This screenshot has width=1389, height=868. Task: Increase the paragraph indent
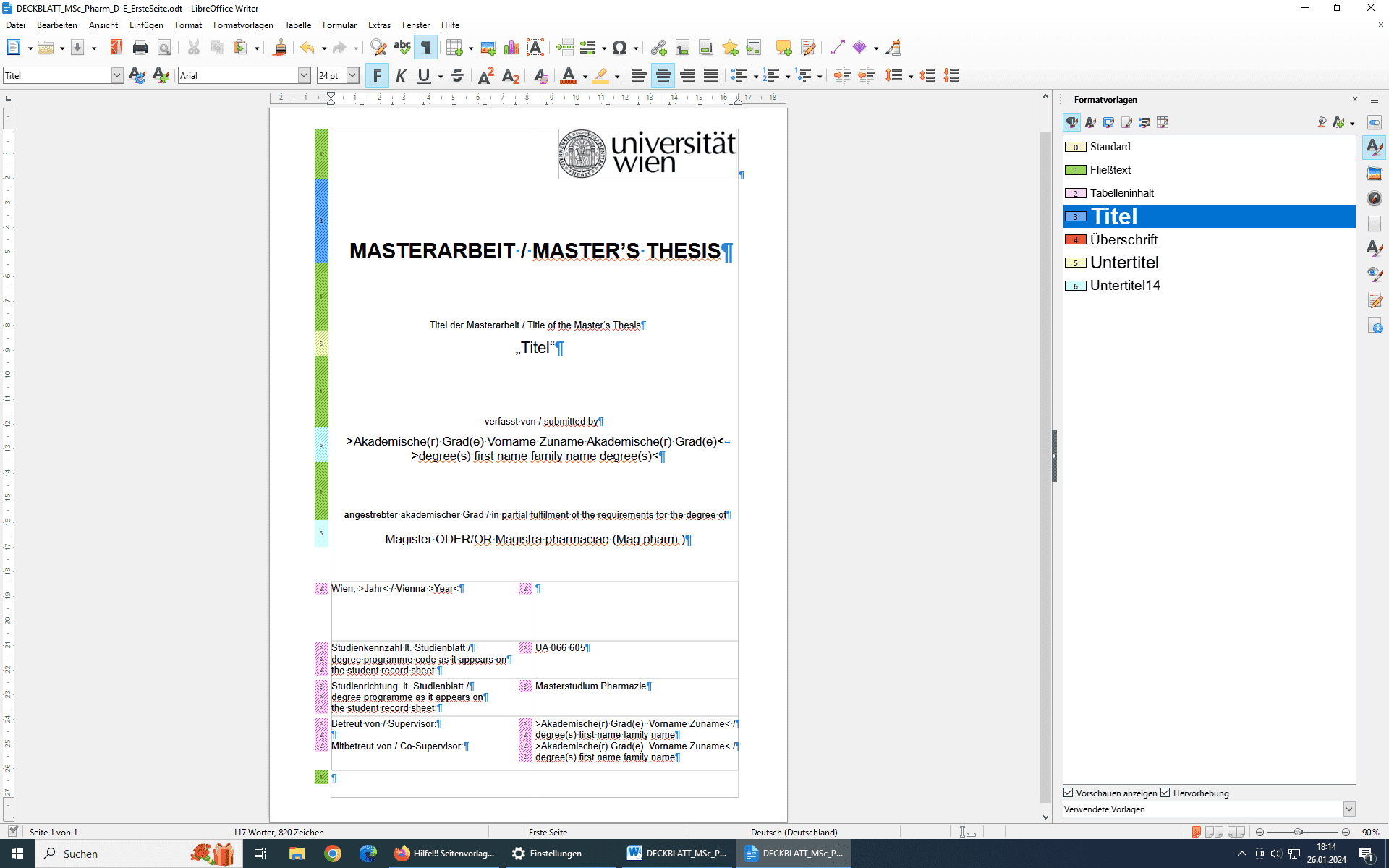(x=842, y=75)
